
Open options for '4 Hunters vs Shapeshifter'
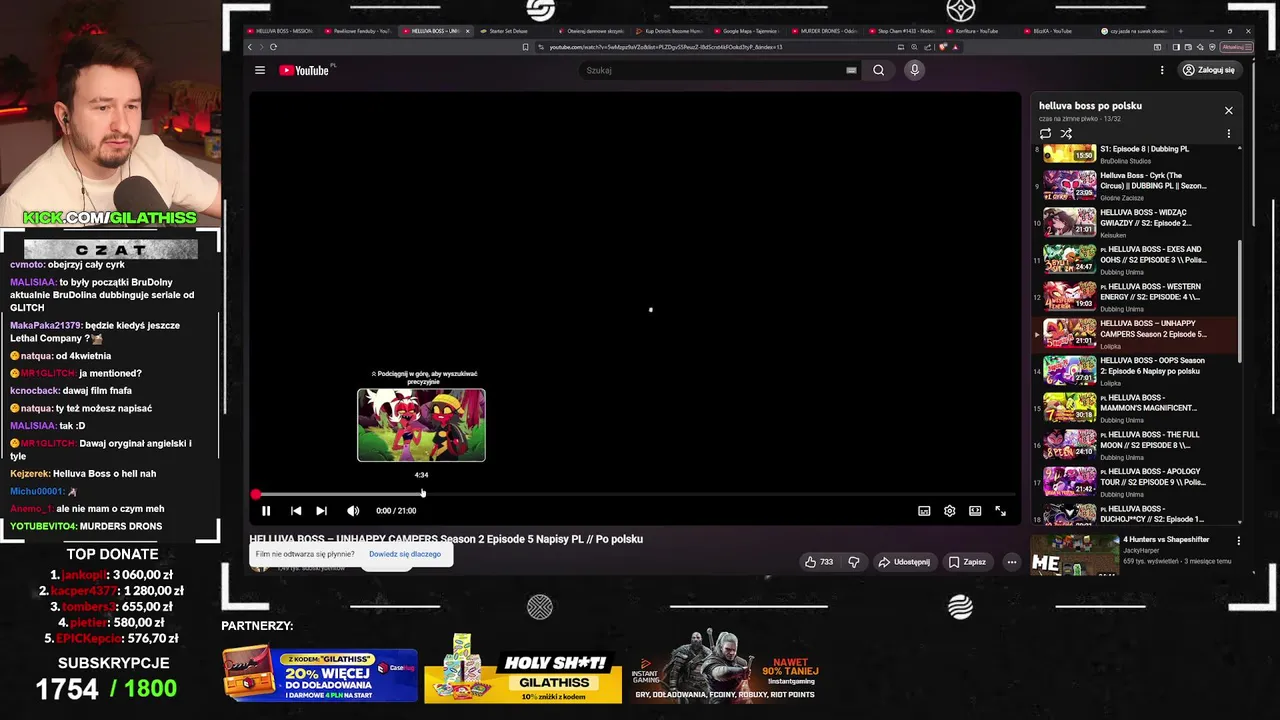1238,541
